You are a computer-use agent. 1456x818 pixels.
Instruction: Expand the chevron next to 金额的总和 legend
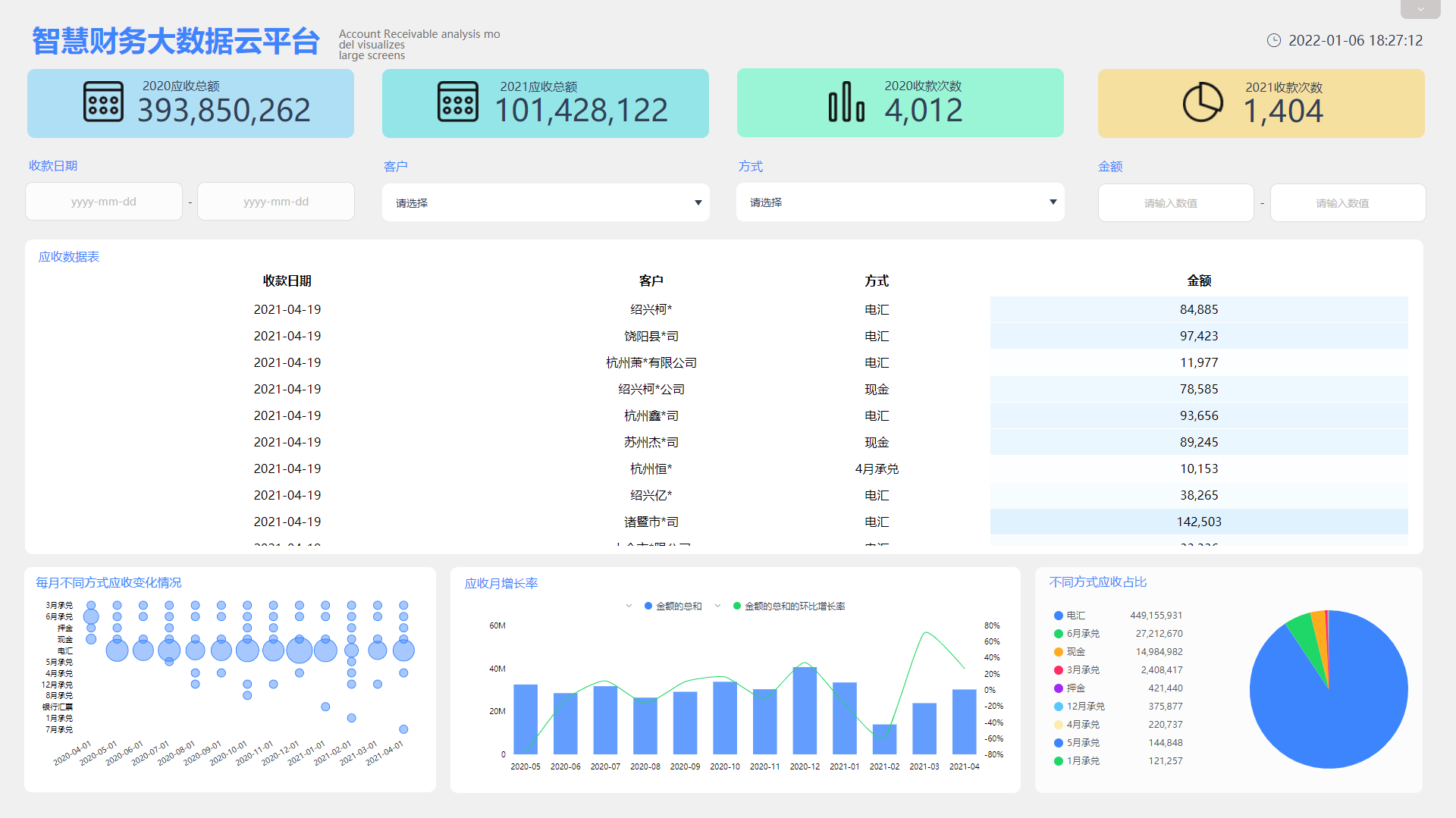(629, 606)
